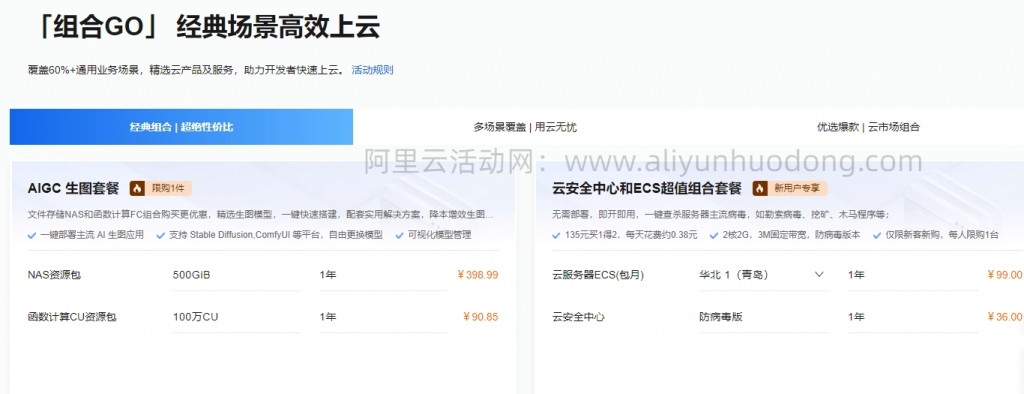Click checkmark beside 仅限新客新购
1024x394 pixels.
click(x=877, y=235)
